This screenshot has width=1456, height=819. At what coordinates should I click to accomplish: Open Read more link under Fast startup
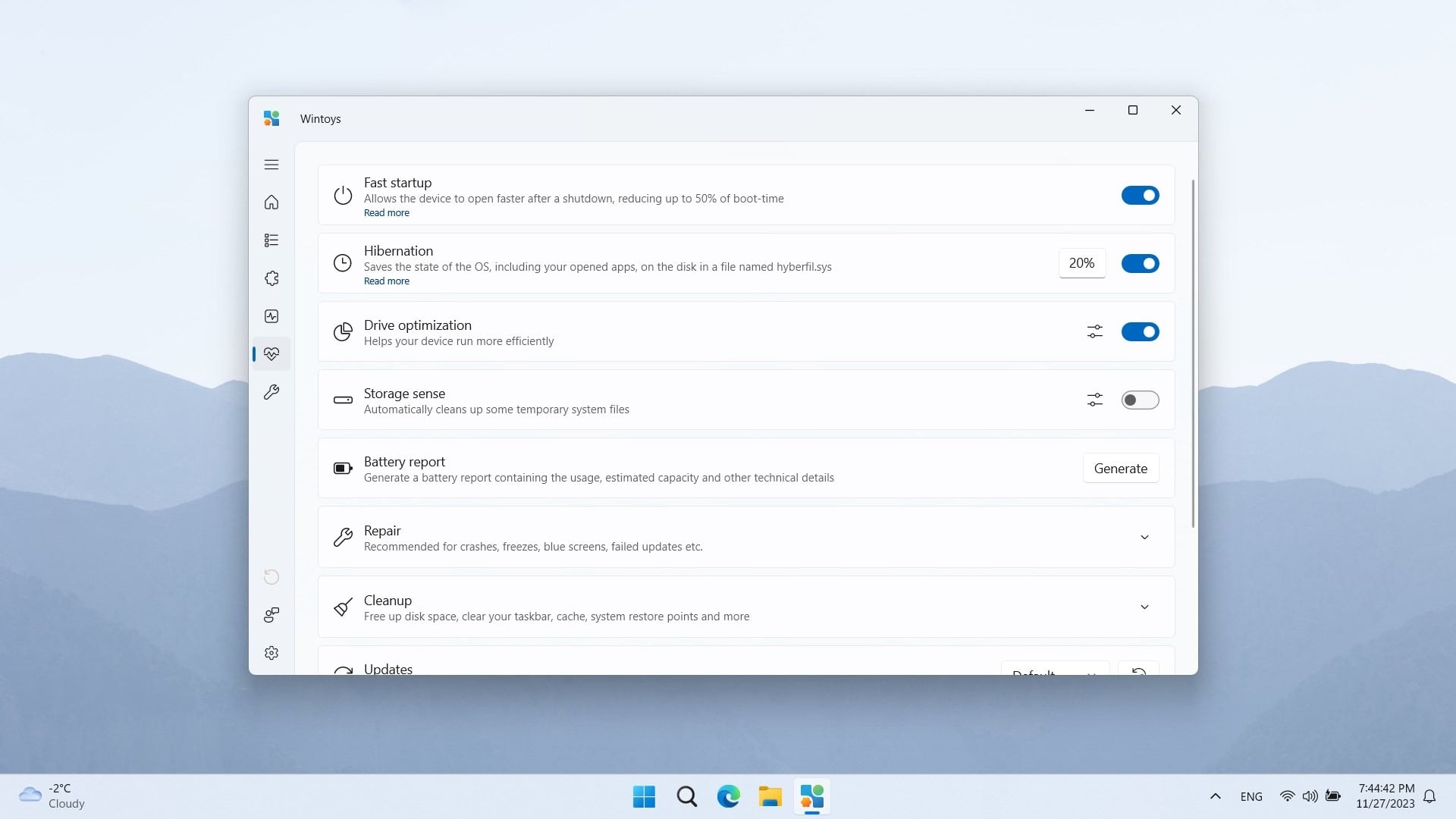[386, 213]
